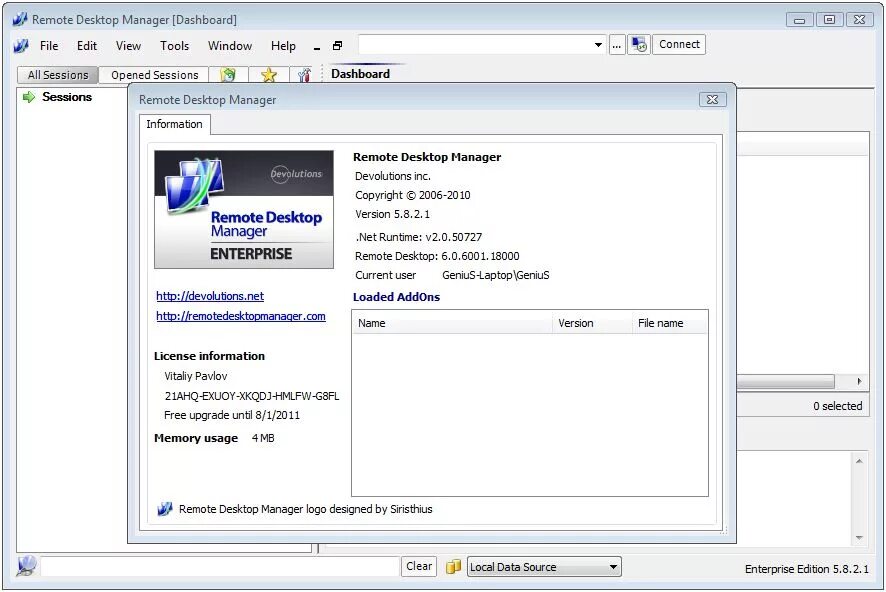
Task: Click the Name column header in AddOns list
Action: [x=452, y=323]
